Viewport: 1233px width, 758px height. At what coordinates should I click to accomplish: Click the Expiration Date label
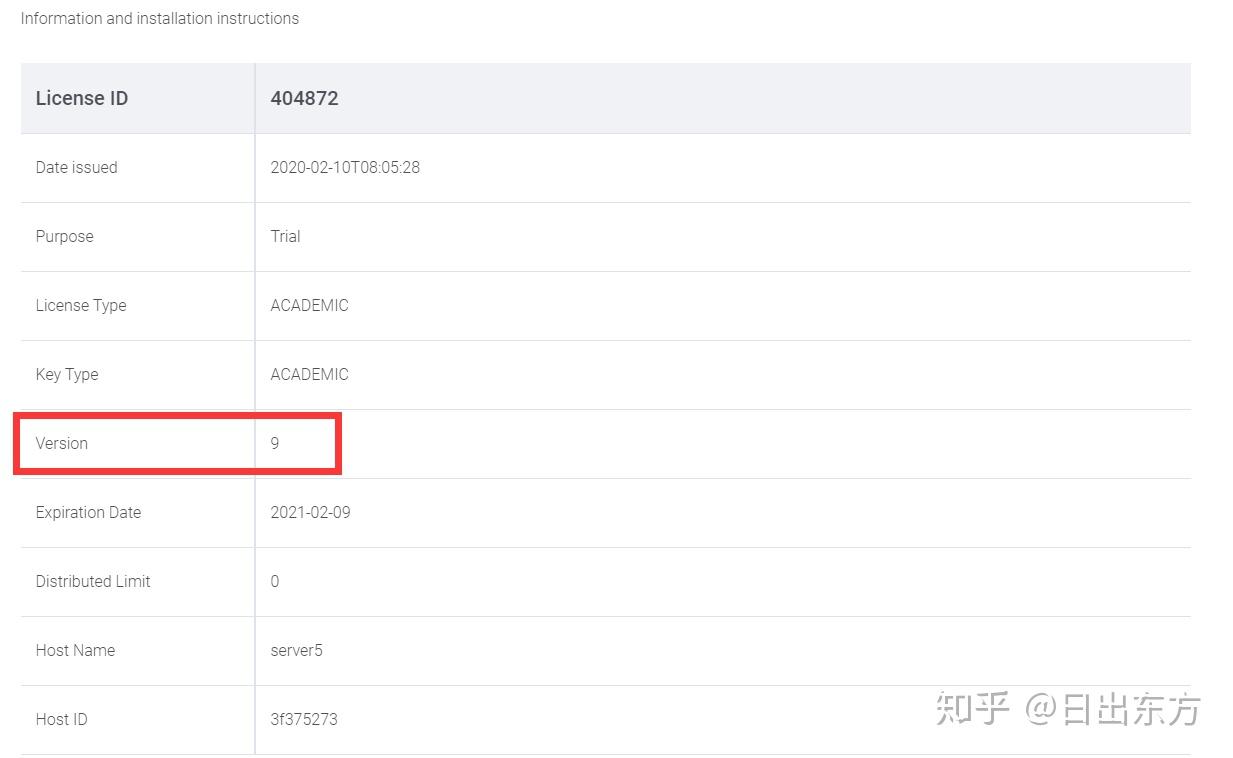click(88, 512)
